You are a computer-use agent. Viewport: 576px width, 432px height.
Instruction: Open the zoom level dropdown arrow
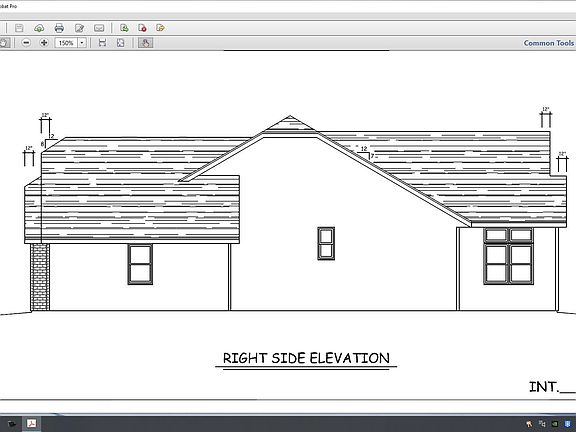(x=82, y=43)
